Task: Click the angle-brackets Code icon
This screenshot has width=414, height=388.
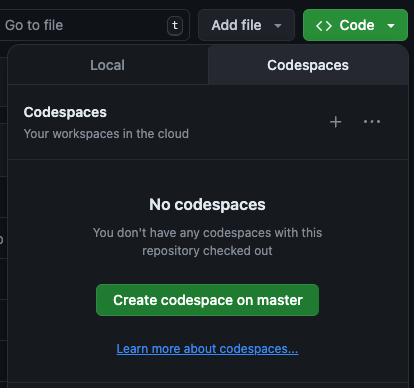Action: [324, 26]
